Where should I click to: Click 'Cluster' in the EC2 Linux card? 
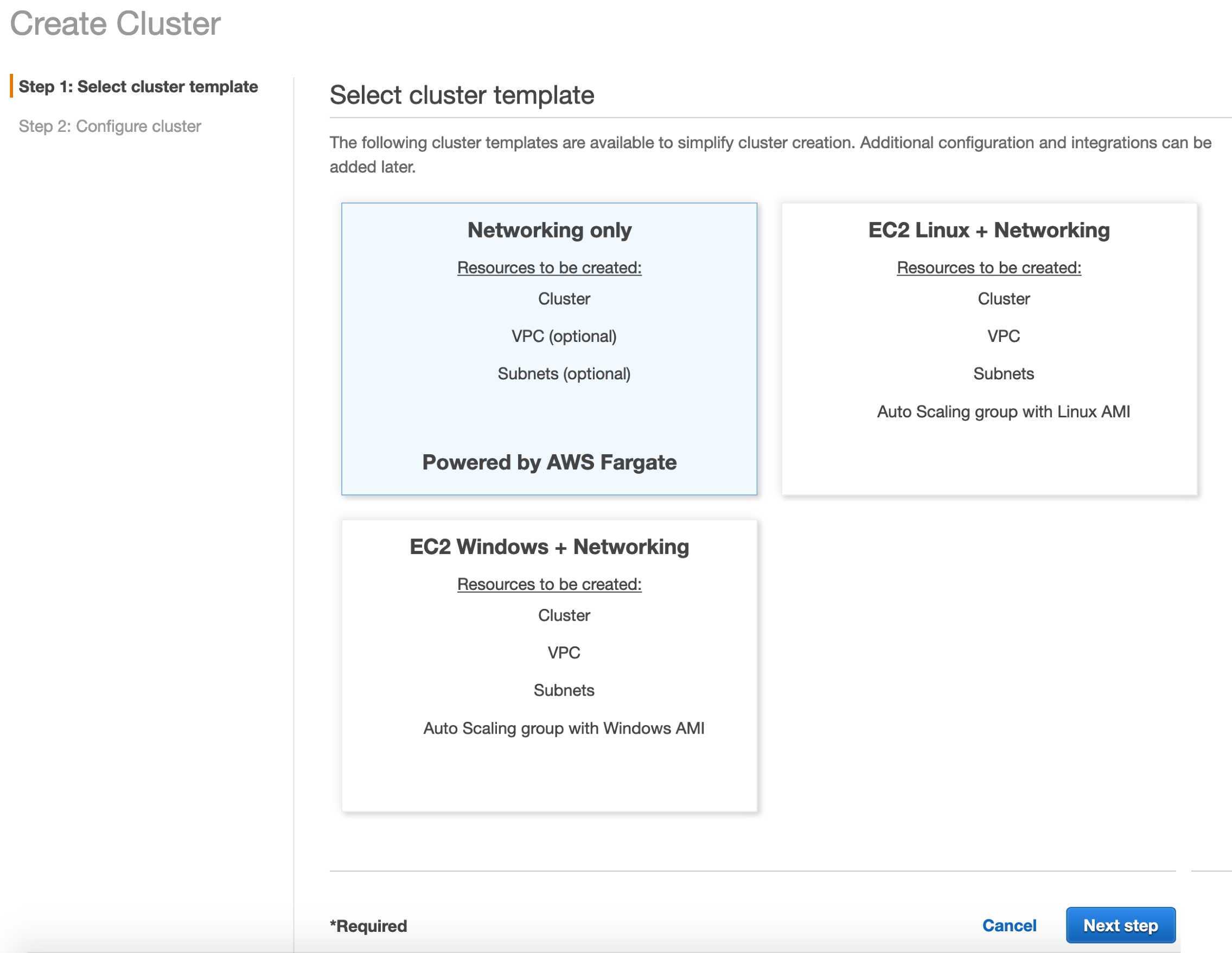point(1003,298)
